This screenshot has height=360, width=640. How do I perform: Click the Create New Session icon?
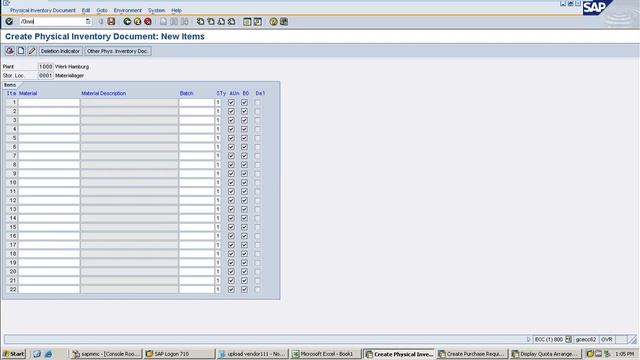247,22
